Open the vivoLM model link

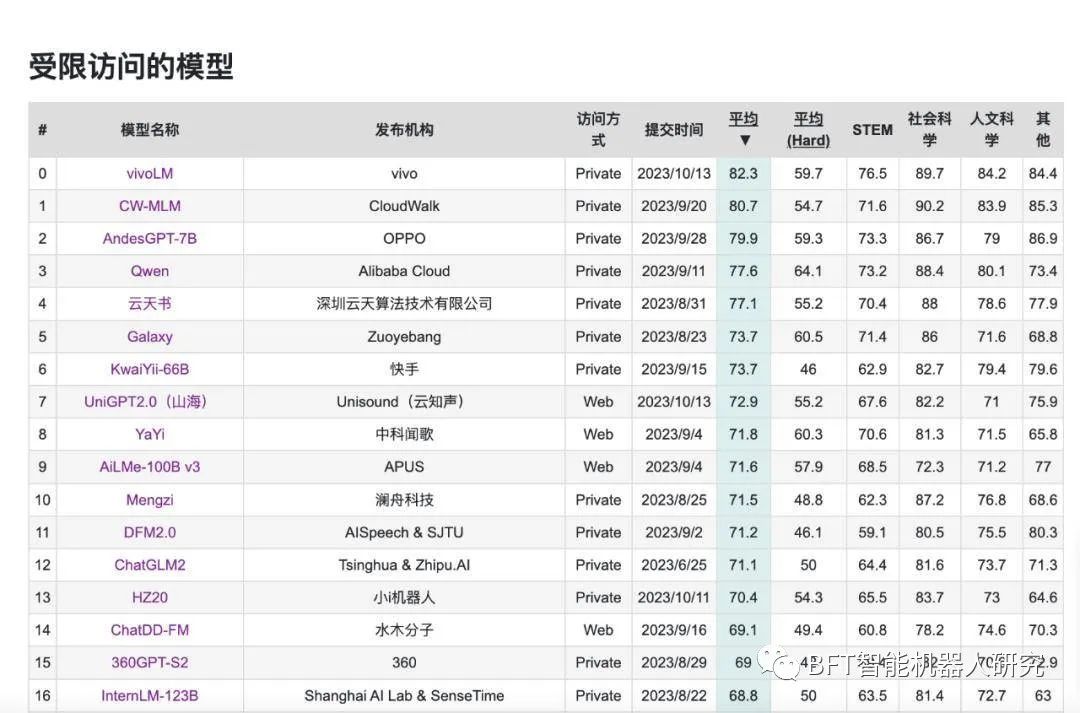149,174
